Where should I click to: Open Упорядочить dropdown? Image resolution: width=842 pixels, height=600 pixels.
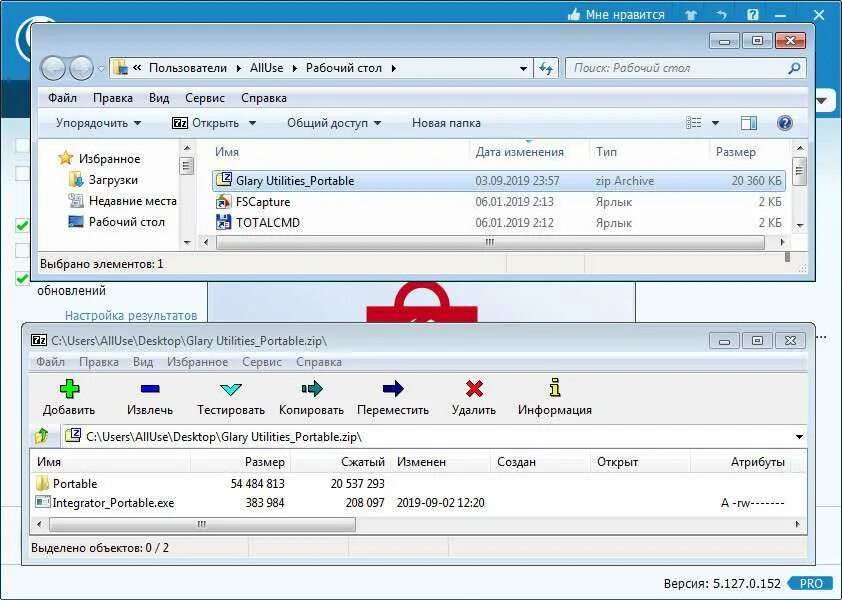tap(99, 123)
